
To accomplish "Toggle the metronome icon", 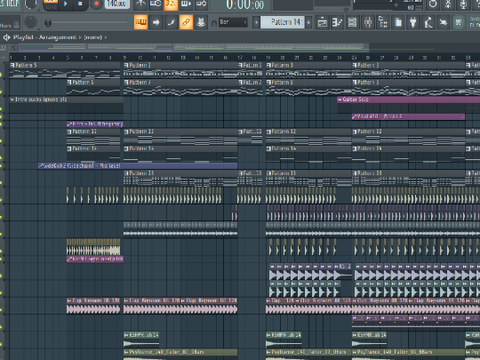I will (x=141, y=4).
